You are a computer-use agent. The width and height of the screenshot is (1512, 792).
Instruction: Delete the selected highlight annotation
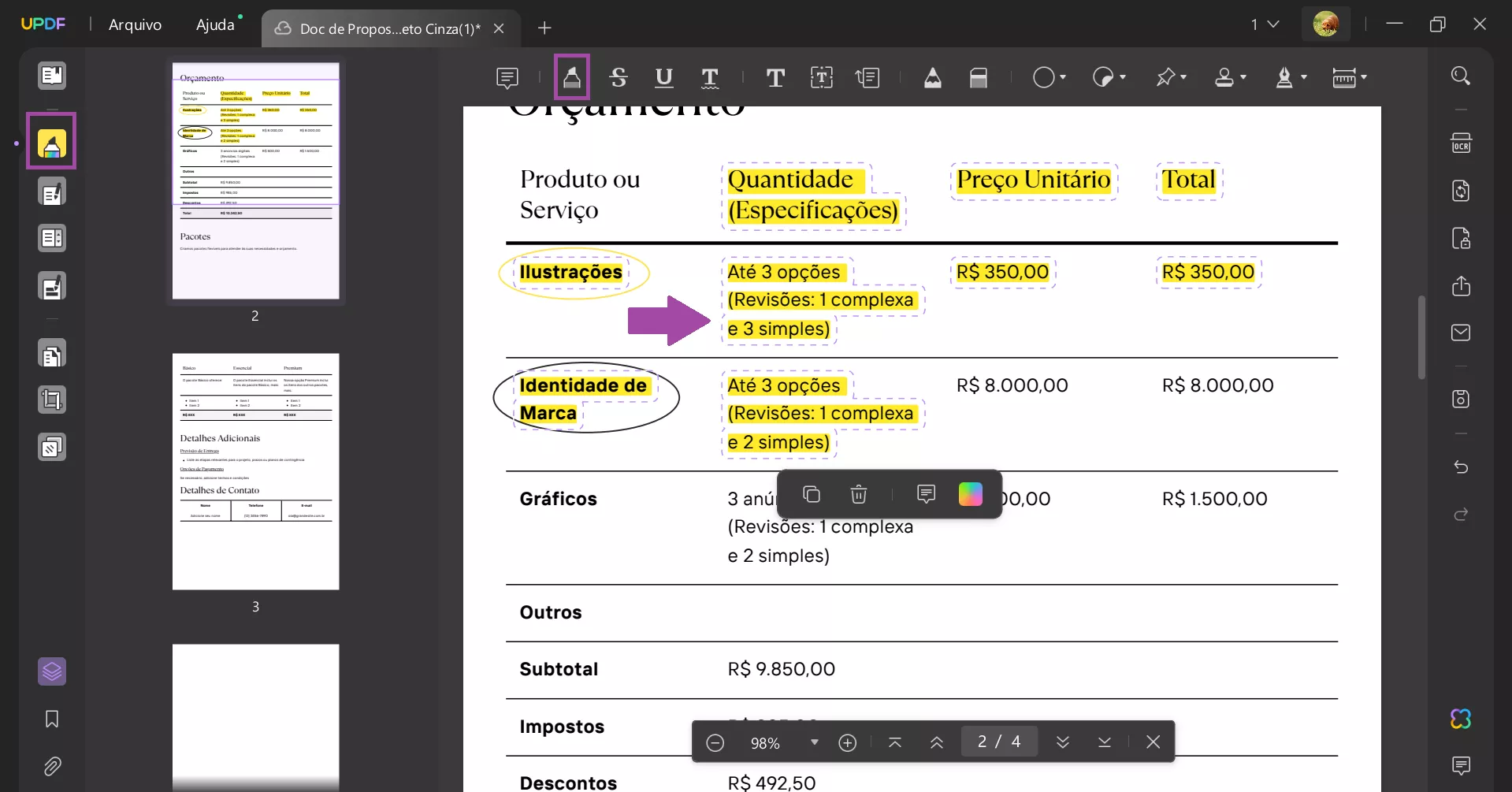click(859, 494)
